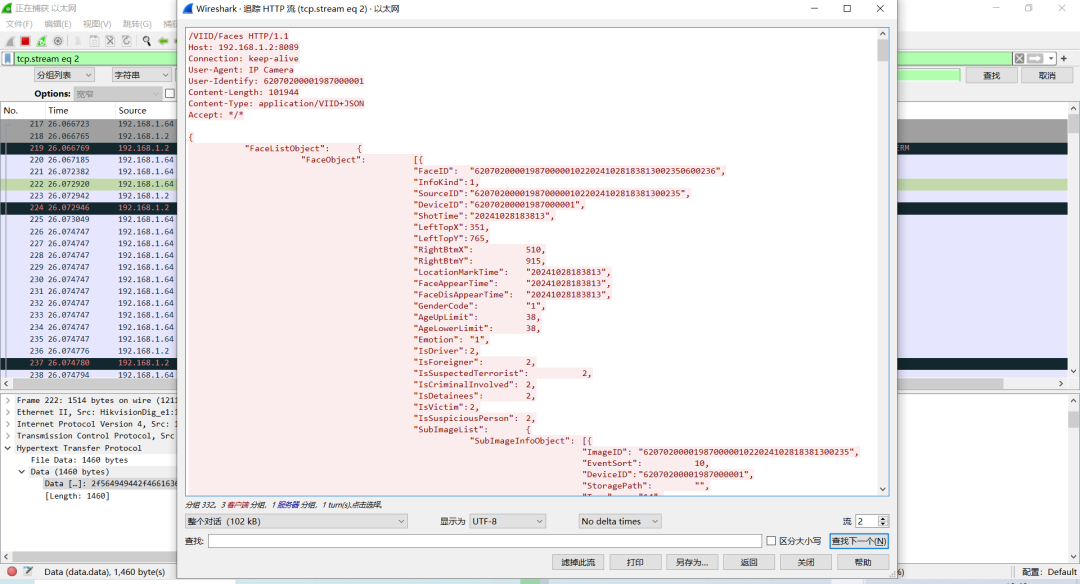Expand the Ethernet II tree row
The height and width of the screenshot is (584, 1080).
8,412
